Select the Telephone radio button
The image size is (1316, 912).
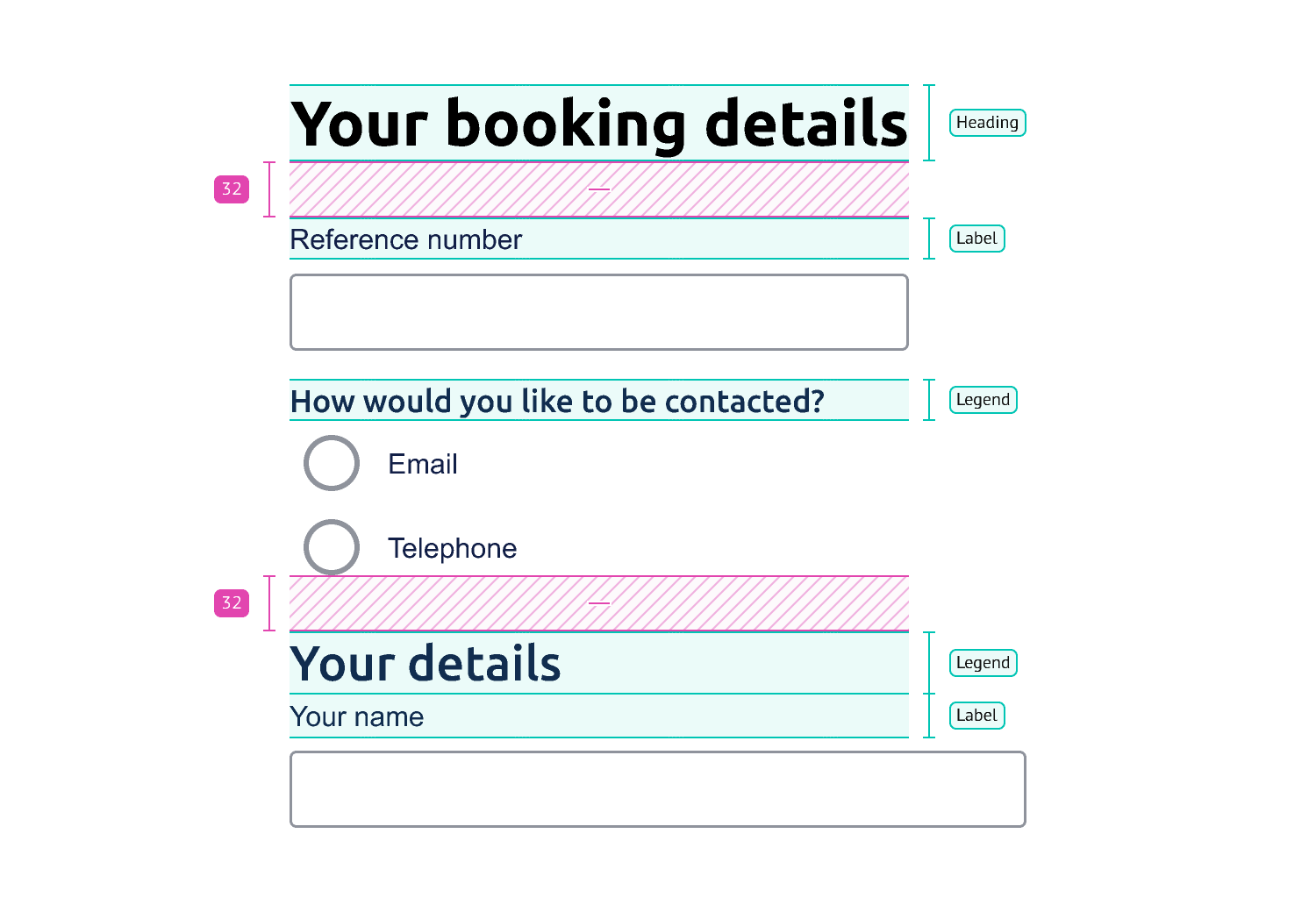[331, 547]
